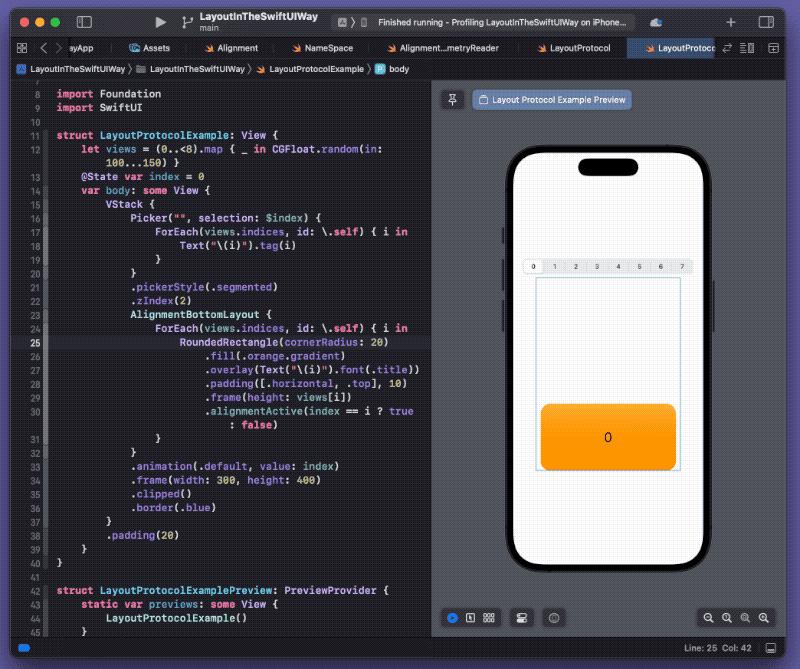Enable live preview mode

coord(452,618)
